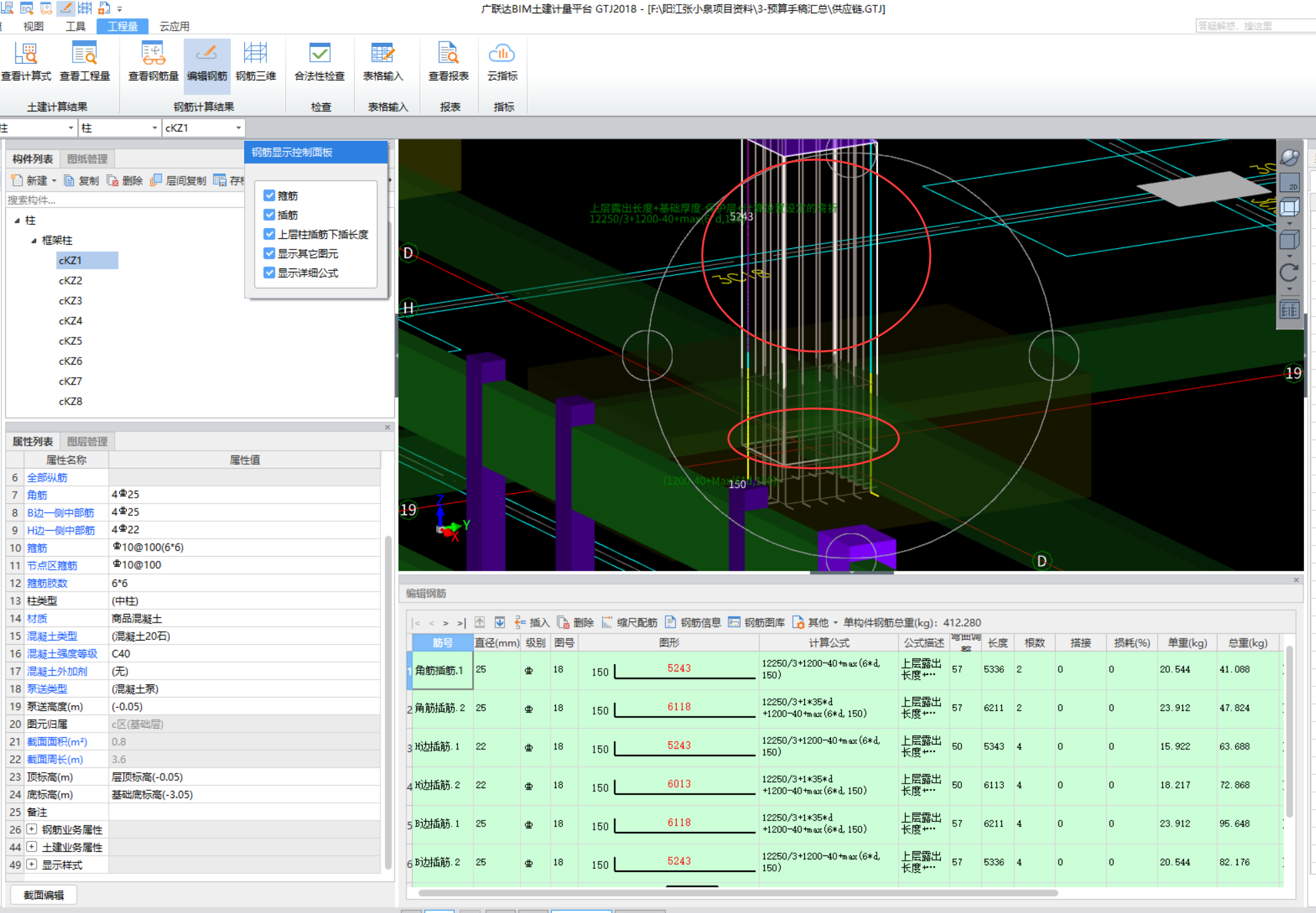This screenshot has width=1316, height=913.
Task: Click rebar table vertical scrollbar
Action: point(1288,731)
